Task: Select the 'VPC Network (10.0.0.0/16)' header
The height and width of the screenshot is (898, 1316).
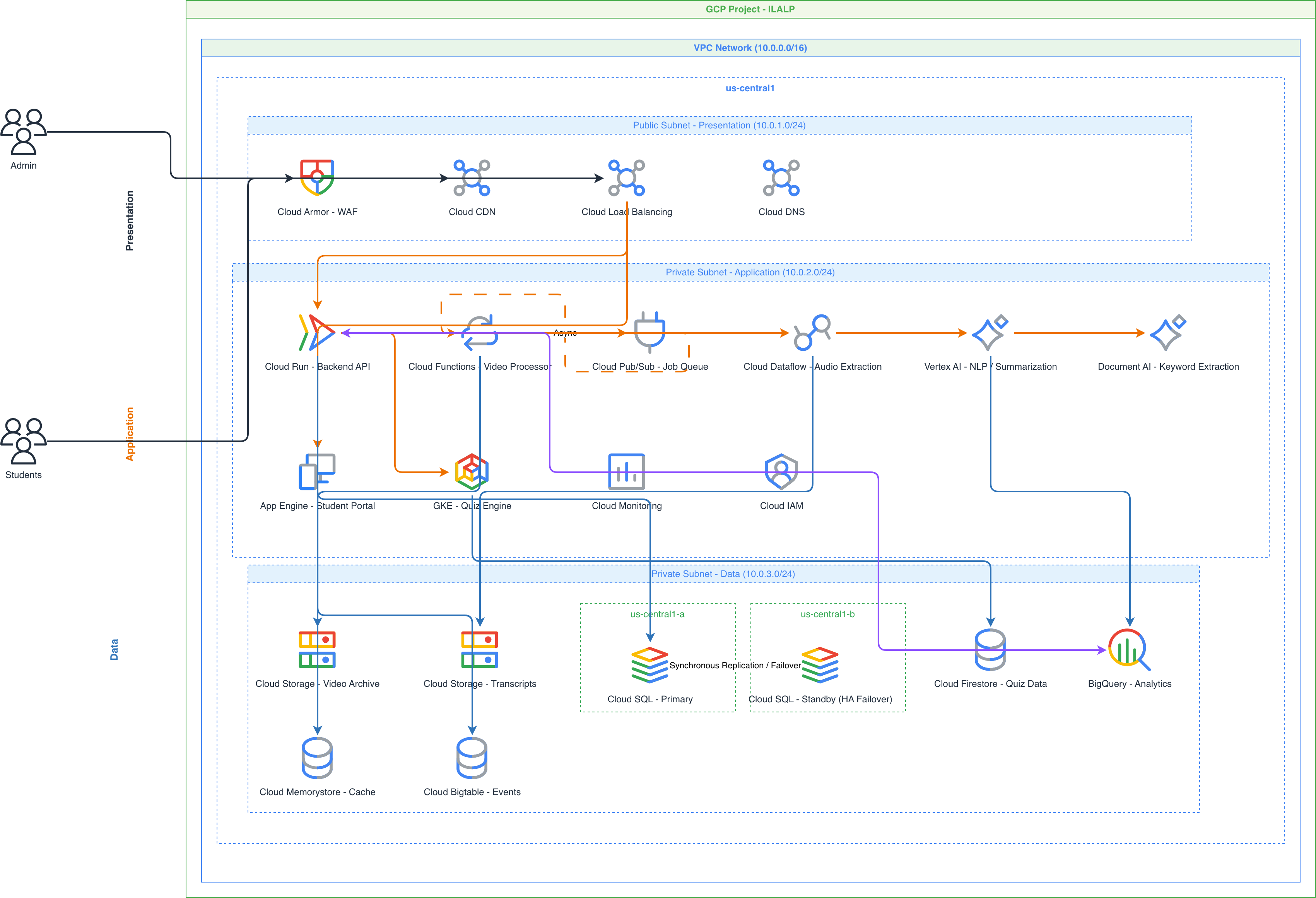Action: tap(750, 48)
